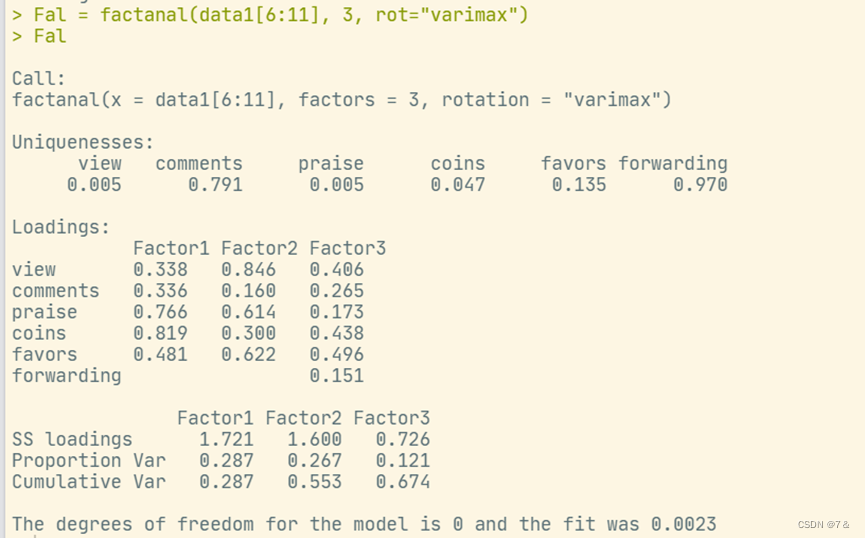Click the 'Cumulative Var' row label
Image resolution: width=865 pixels, height=538 pixels.
tap(89, 481)
